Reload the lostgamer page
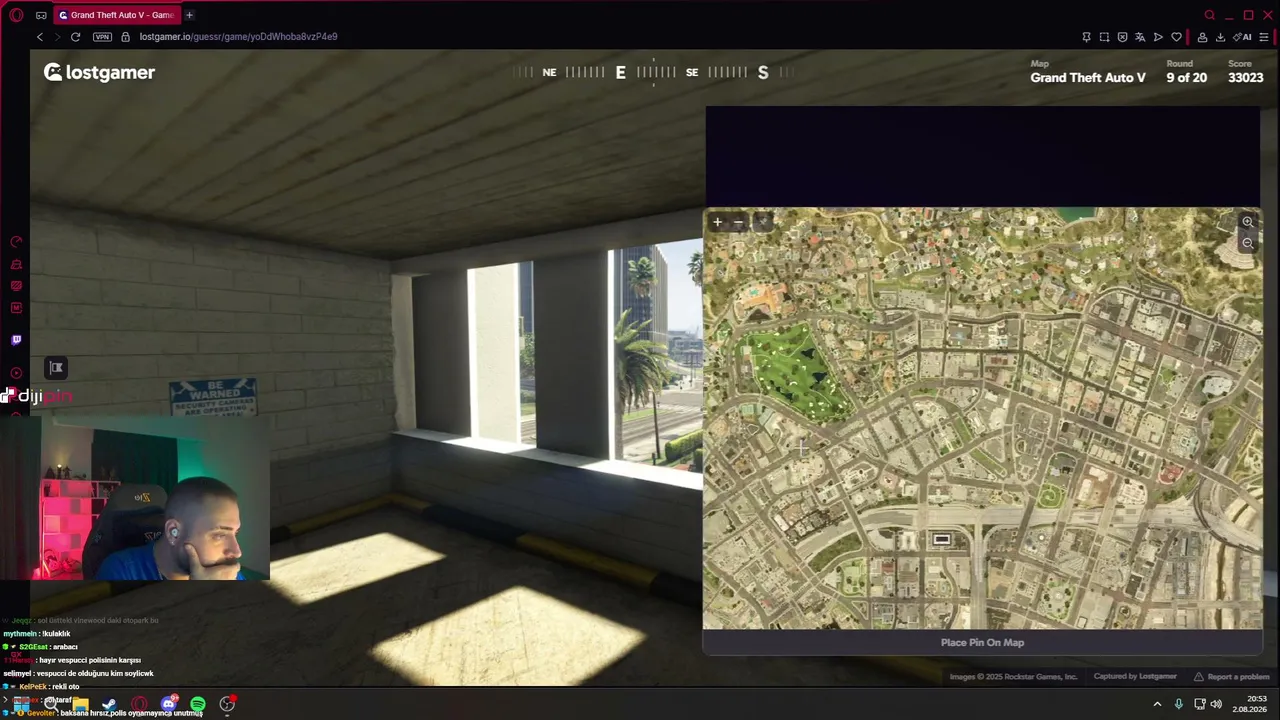The width and height of the screenshot is (1280, 720). 75,37
